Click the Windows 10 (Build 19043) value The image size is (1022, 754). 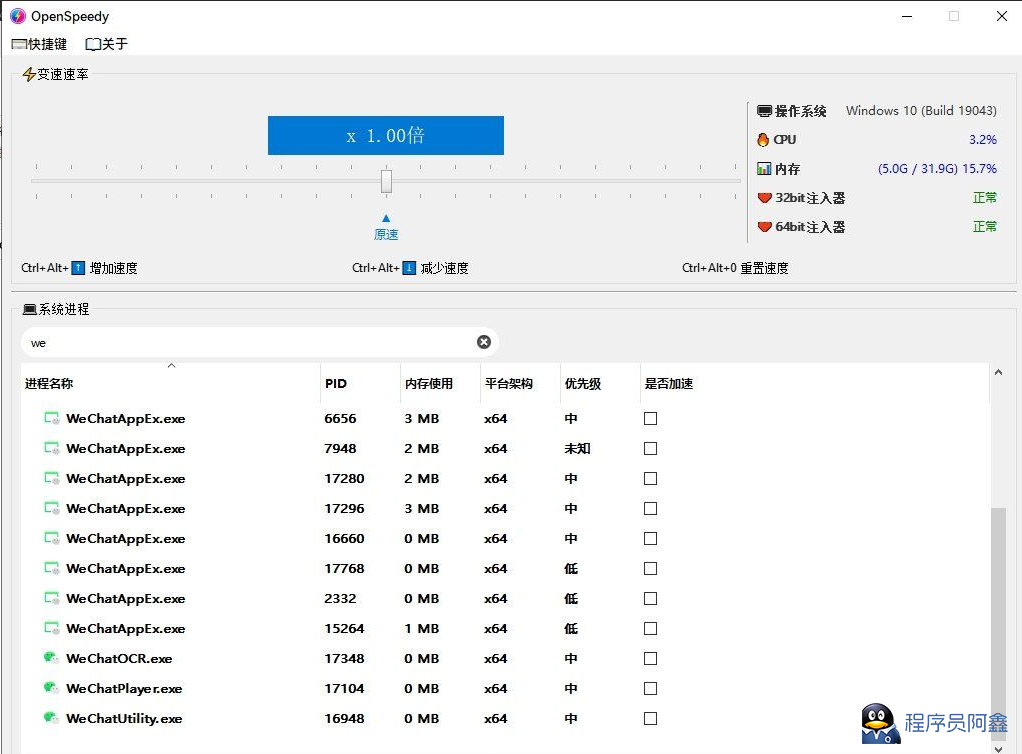[x=921, y=111]
